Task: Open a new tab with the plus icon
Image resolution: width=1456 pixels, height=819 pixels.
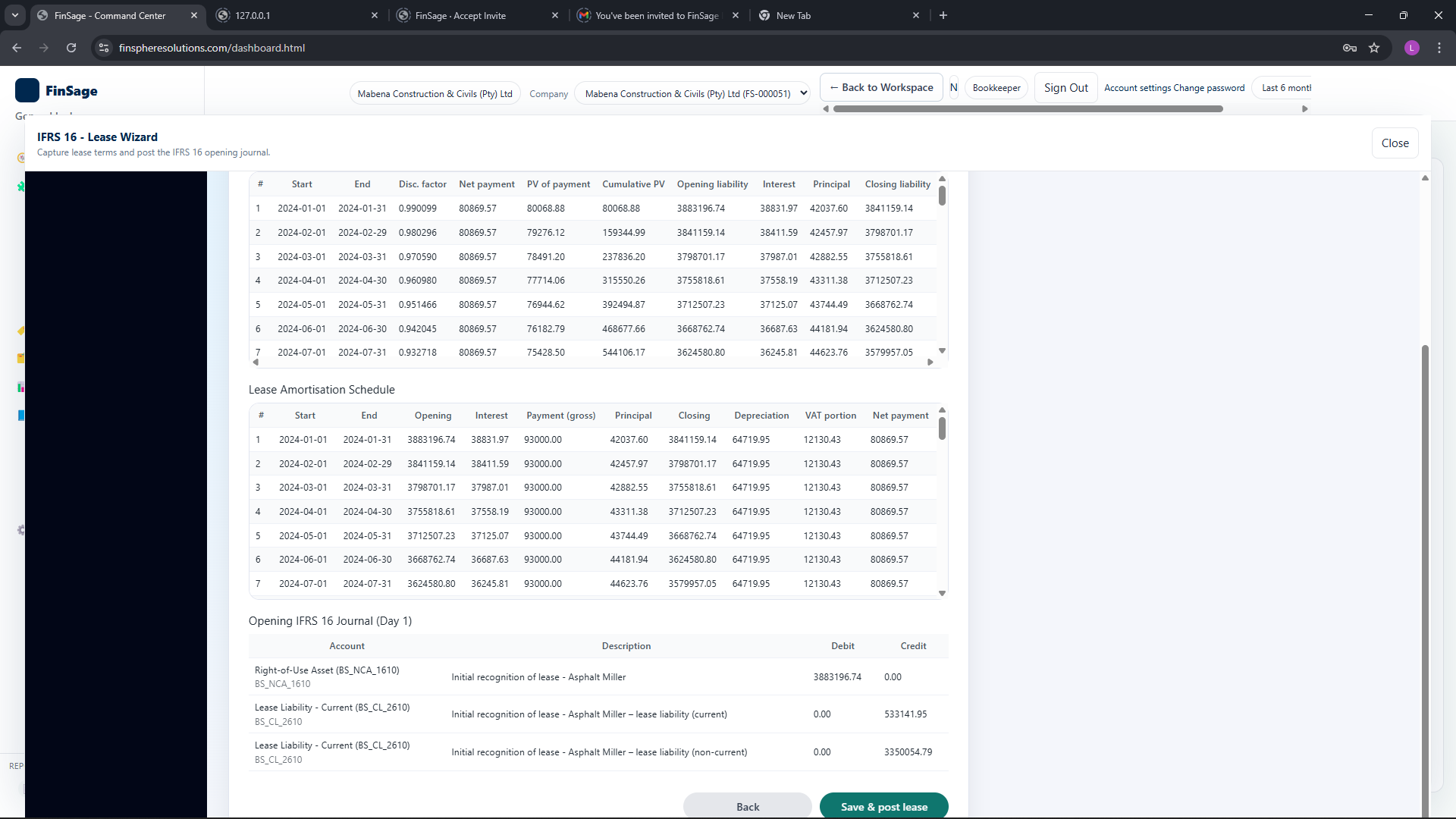Action: [943, 15]
